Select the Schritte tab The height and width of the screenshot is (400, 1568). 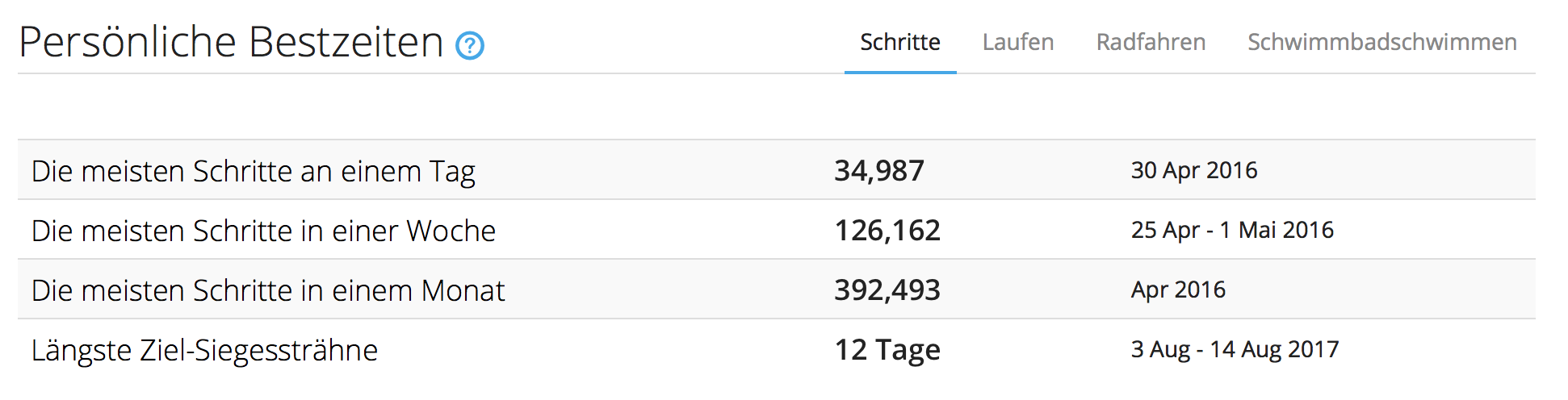click(x=900, y=42)
